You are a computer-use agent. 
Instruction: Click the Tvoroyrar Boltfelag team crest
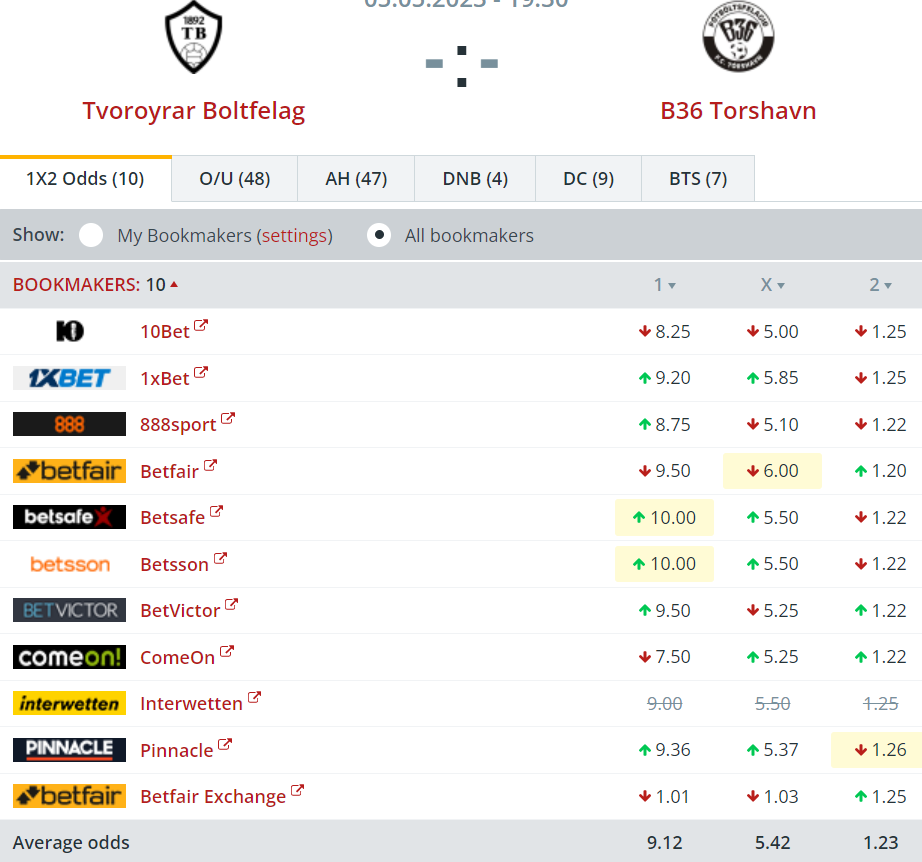pos(193,37)
